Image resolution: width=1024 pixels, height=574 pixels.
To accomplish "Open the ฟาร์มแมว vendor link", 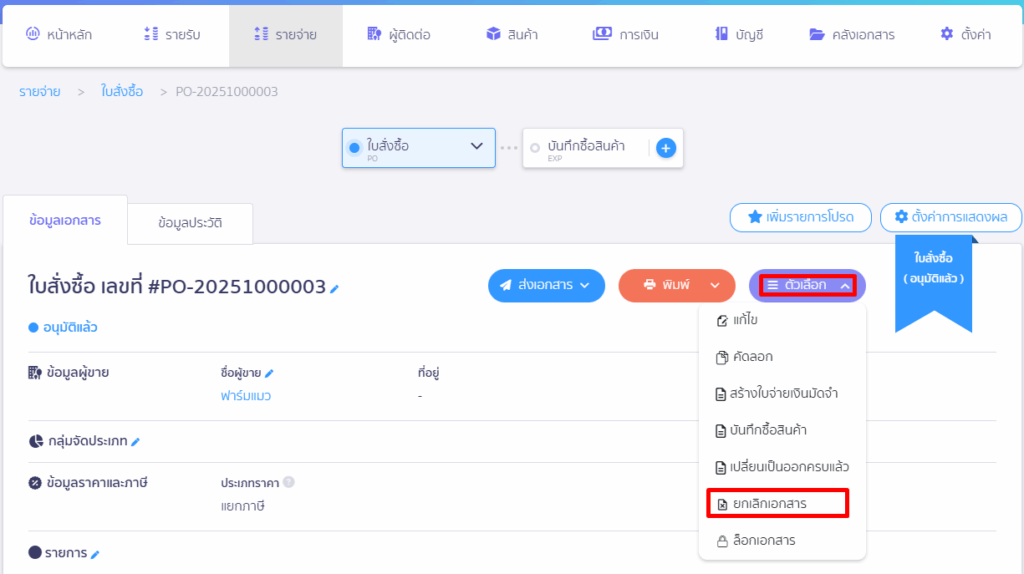I will click(x=246, y=396).
